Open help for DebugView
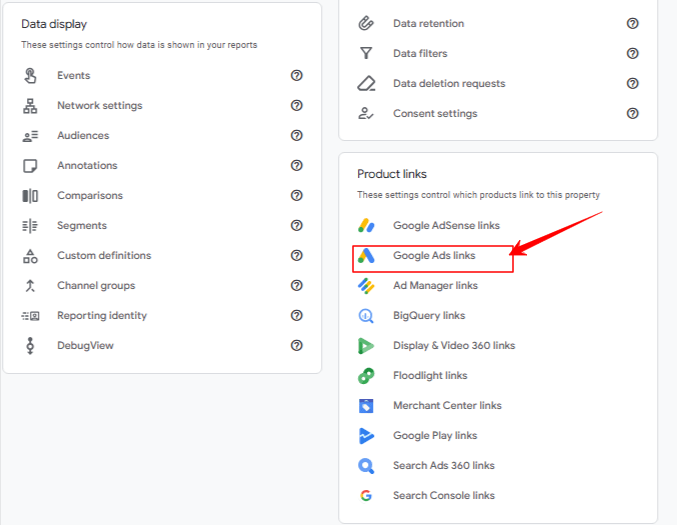This screenshot has height=525, width=677. 297,345
